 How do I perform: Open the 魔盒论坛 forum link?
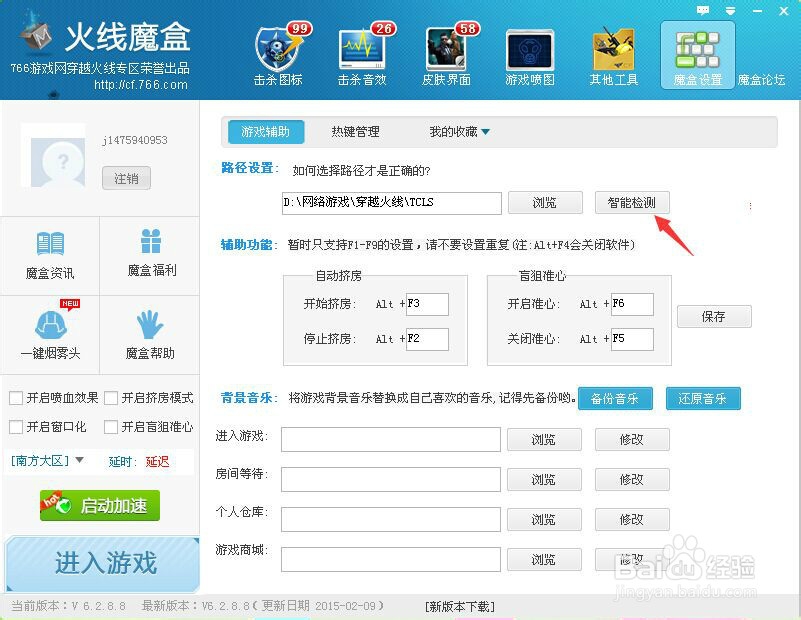[761, 80]
